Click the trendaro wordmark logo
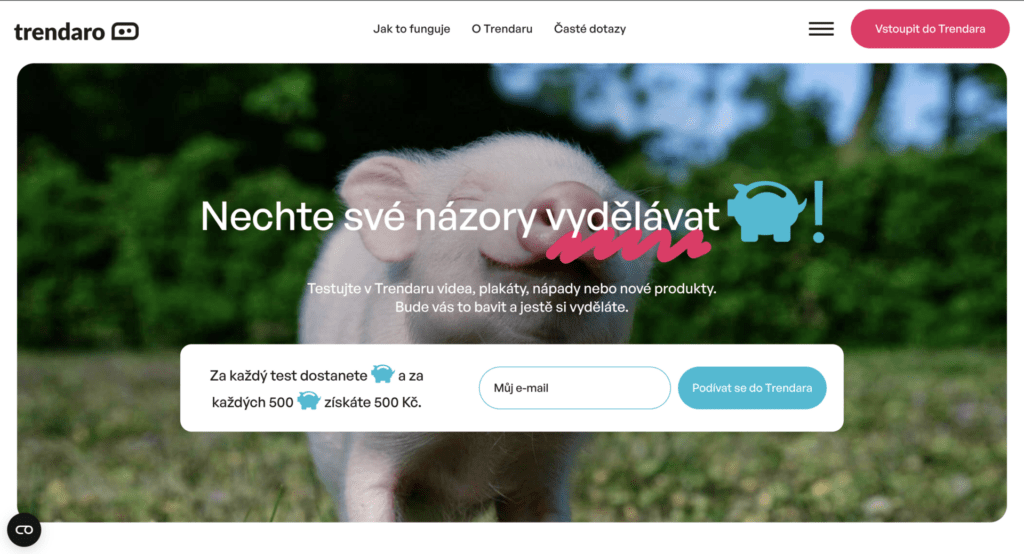This screenshot has height=554, width=1024. point(59,31)
